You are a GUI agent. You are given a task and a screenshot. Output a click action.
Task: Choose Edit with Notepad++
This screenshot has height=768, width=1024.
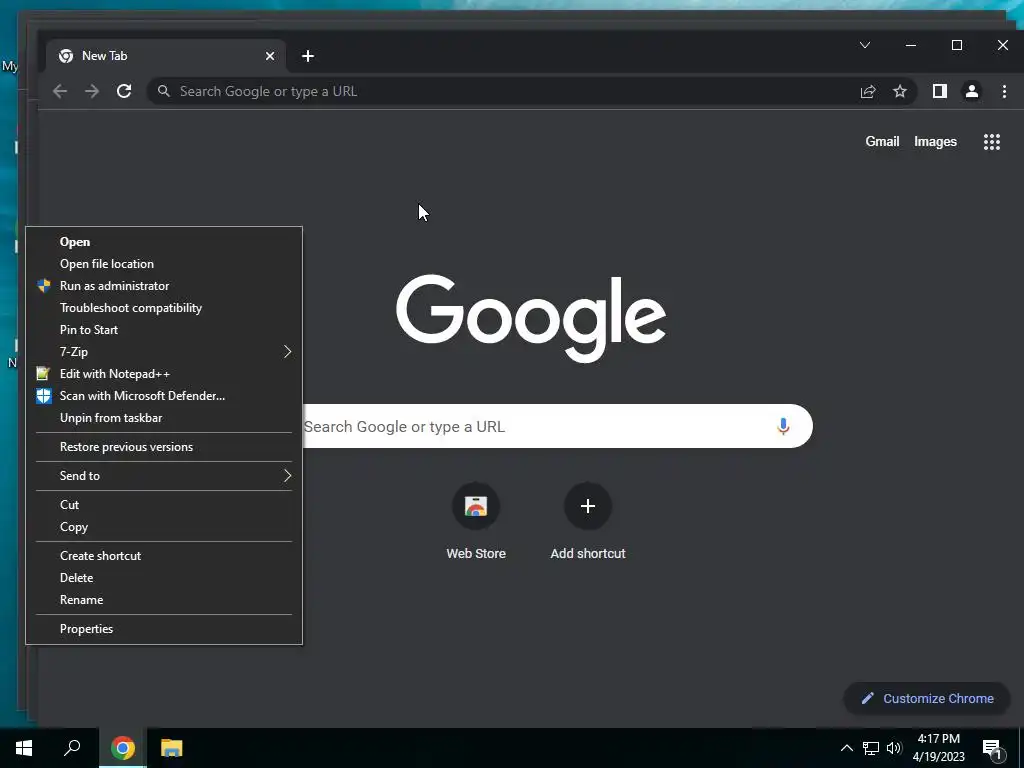[164, 374]
